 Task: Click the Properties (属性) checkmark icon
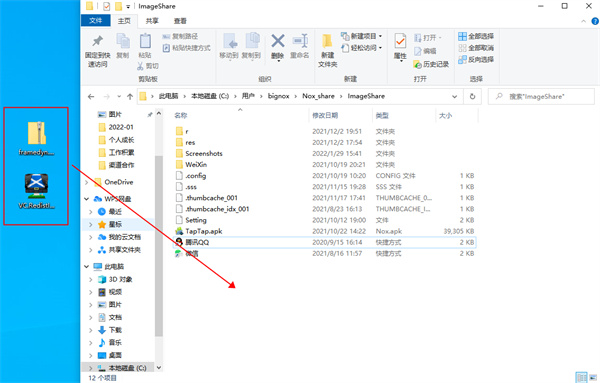click(400, 41)
